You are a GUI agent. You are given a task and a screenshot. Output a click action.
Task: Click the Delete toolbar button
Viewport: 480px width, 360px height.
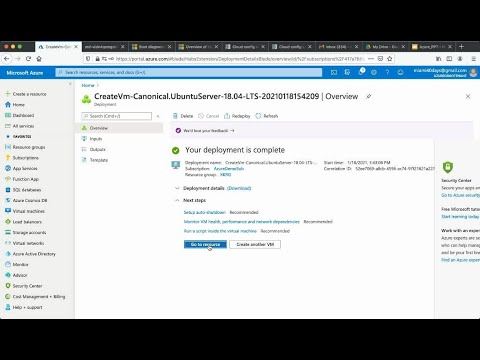coord(183,116)
